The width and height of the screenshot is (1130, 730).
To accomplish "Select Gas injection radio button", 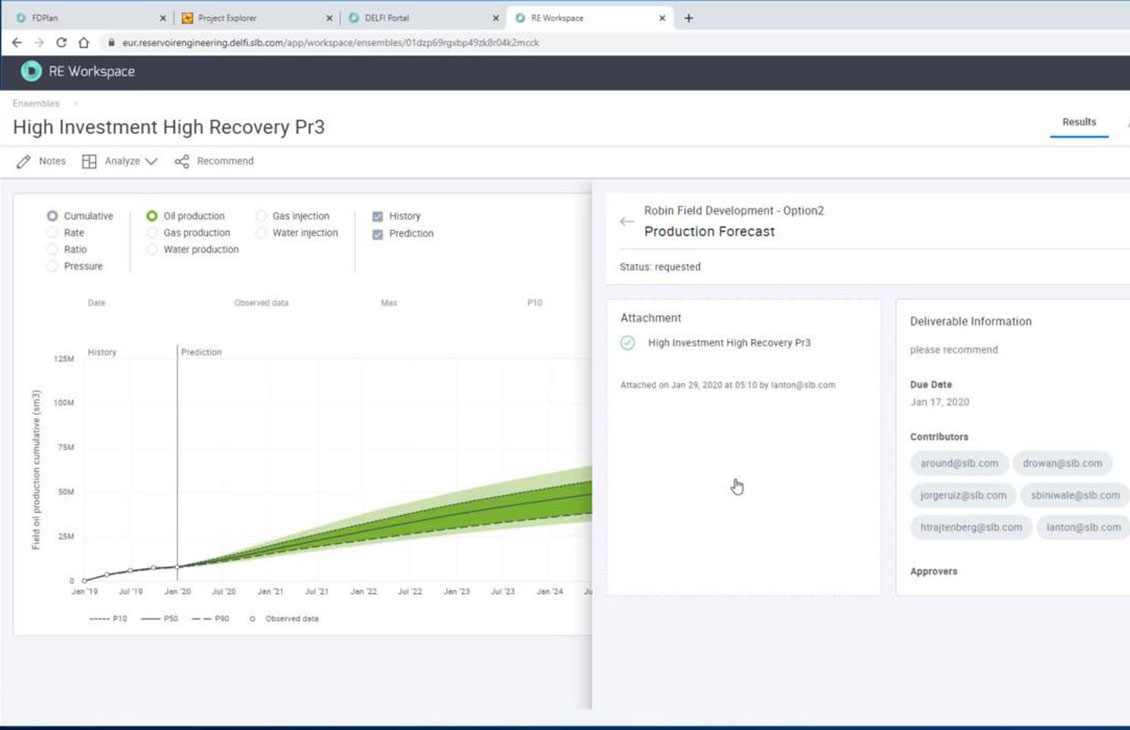I will (261, 216).
